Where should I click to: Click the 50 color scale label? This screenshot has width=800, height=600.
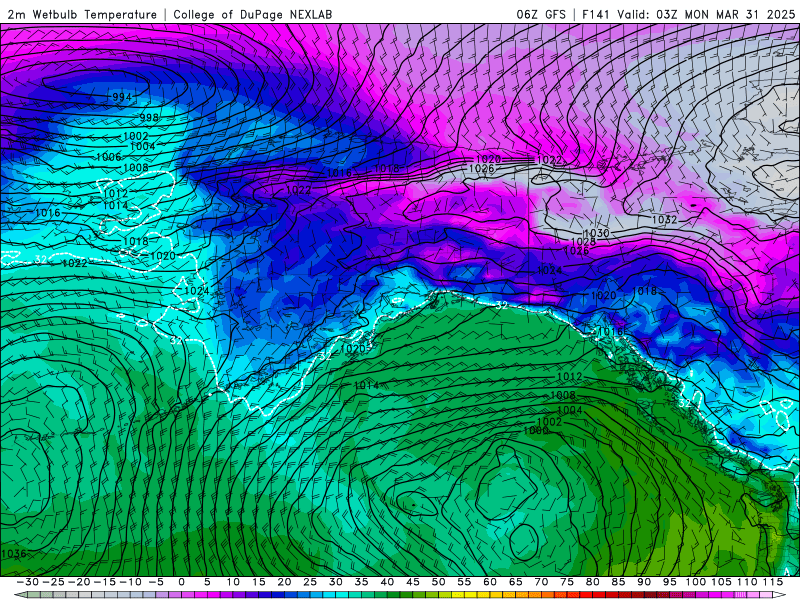[438, 582]
